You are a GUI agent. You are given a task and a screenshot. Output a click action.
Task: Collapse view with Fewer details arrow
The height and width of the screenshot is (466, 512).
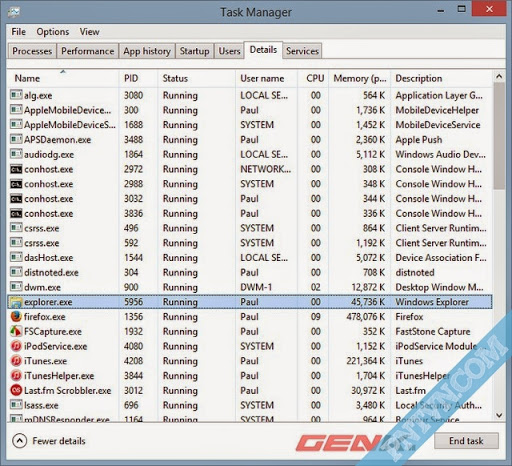tap(20, 441)
